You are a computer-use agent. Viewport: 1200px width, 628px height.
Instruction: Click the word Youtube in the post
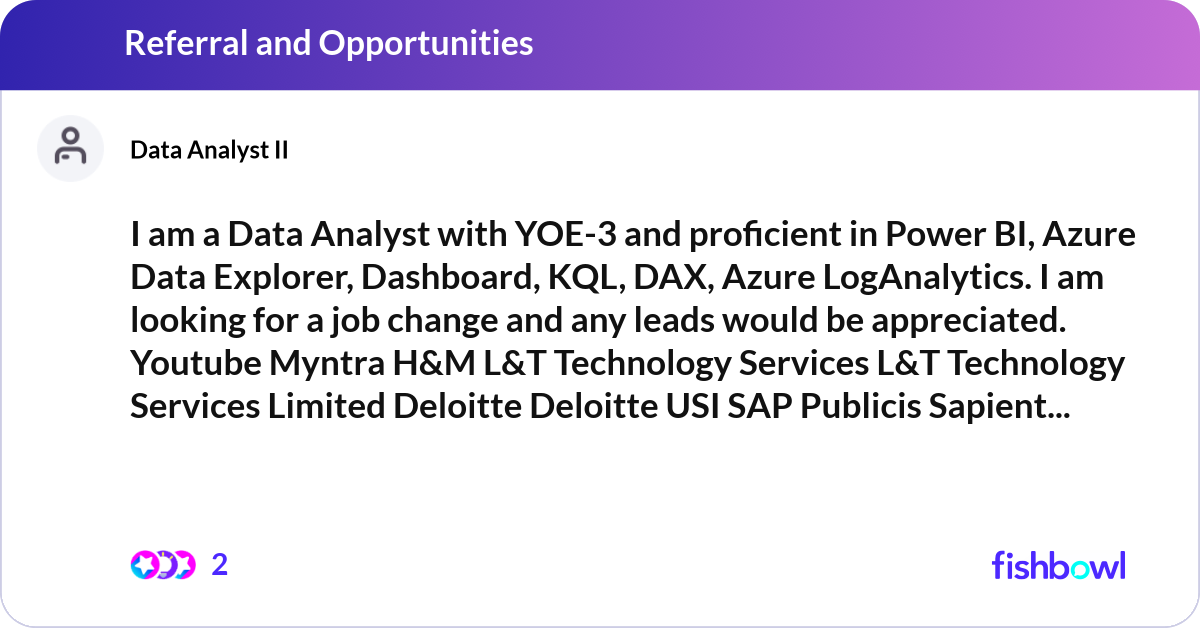pyautogui.click(x=195, y=364)
